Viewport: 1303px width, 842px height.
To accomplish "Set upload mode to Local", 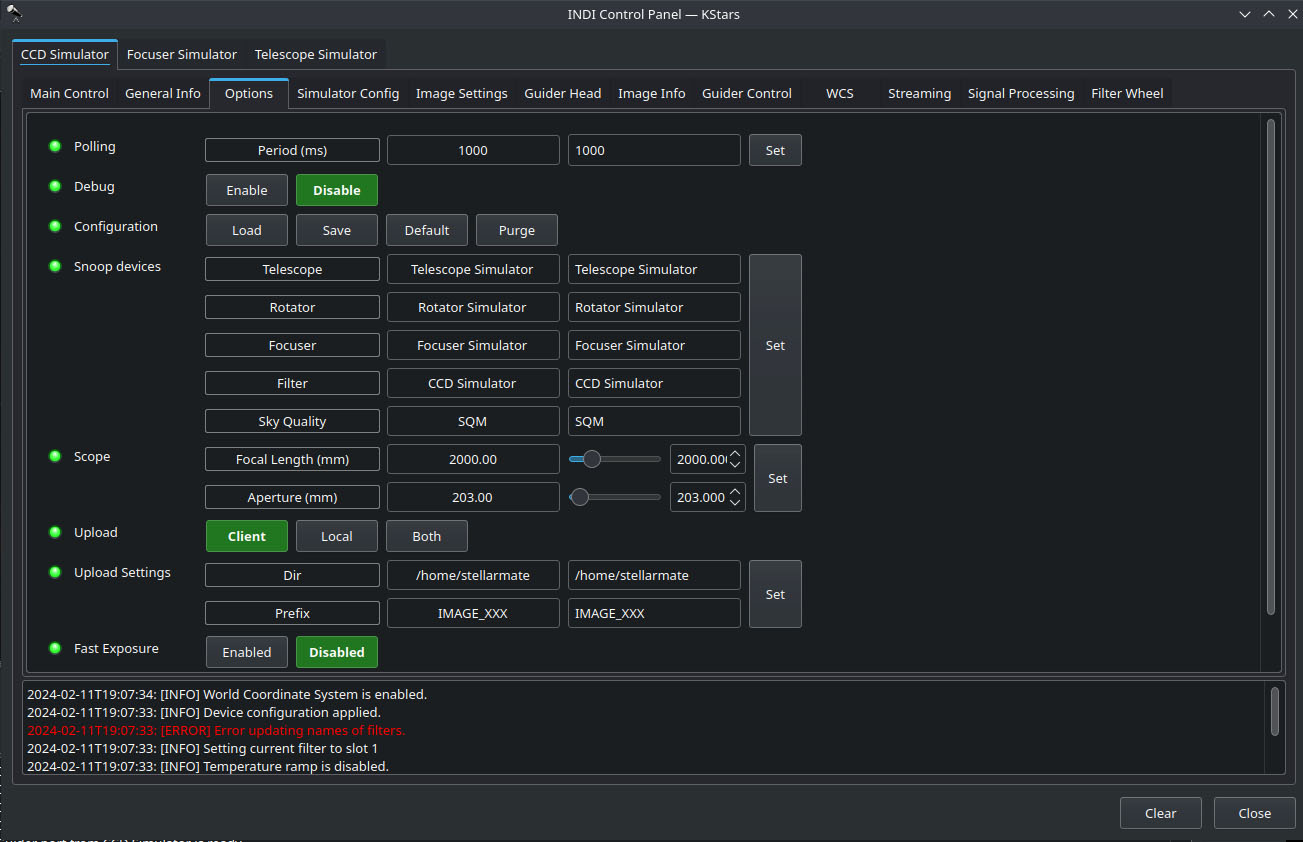I will 337,536.
